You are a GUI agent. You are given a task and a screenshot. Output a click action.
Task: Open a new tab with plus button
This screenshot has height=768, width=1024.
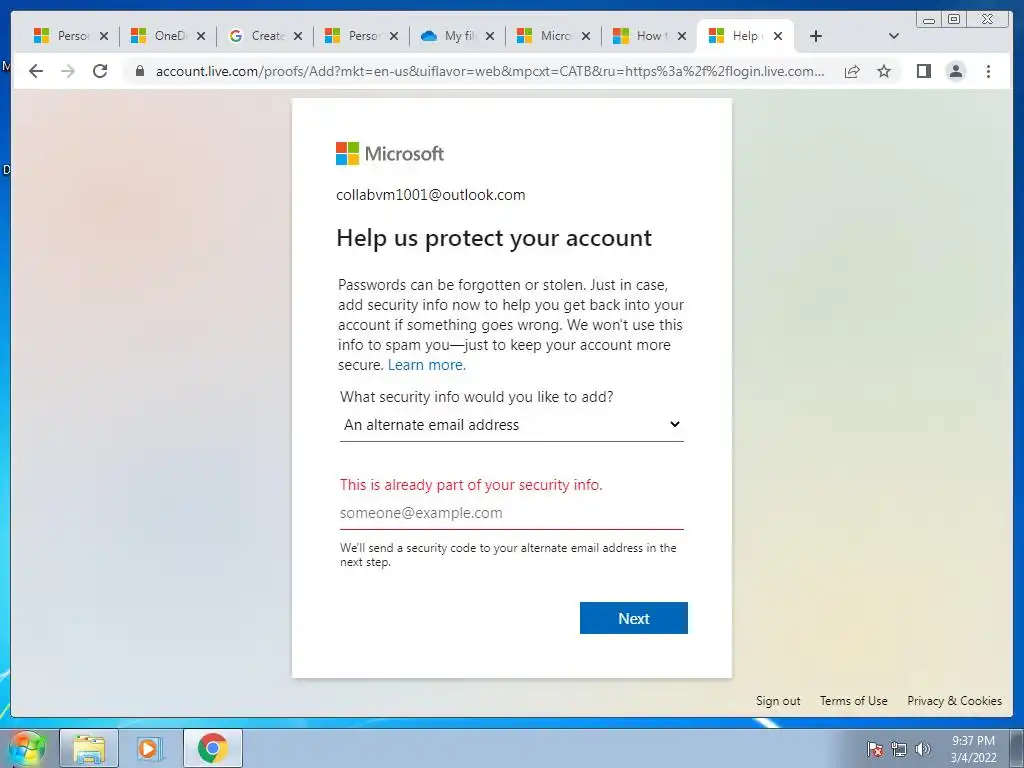[816, 36]
